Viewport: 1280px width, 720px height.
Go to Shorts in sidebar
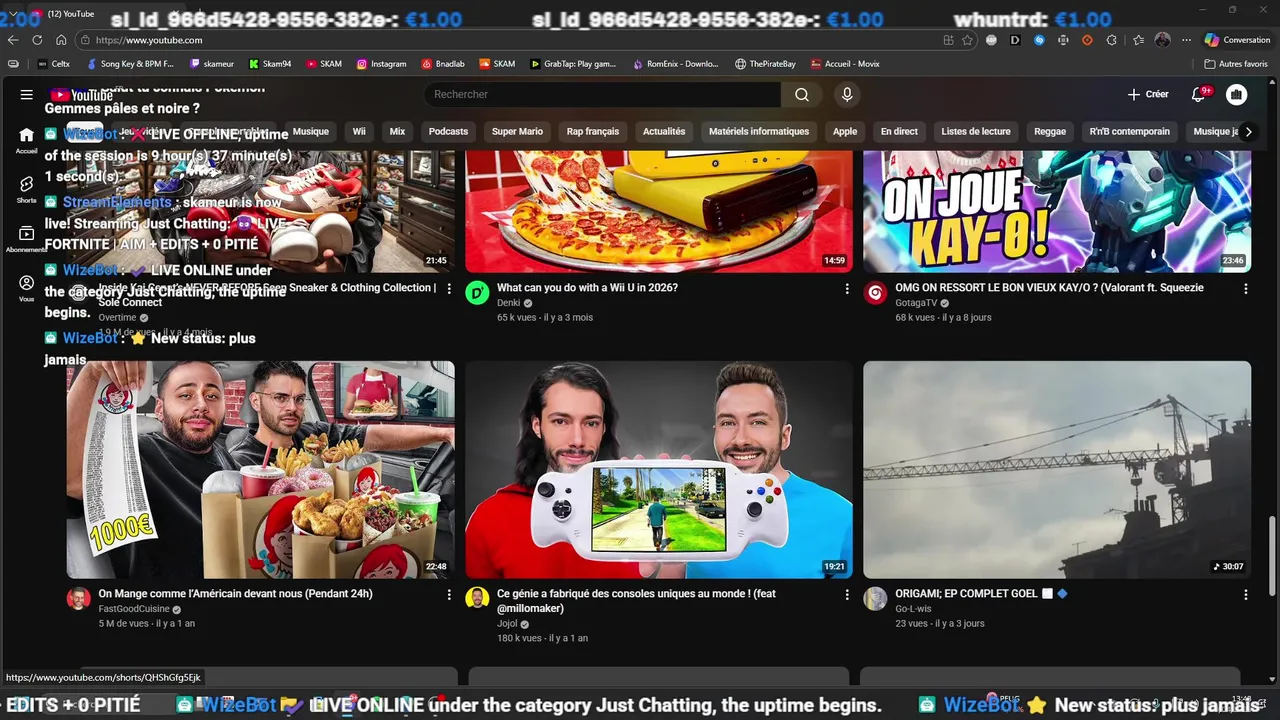coord(26,189)
